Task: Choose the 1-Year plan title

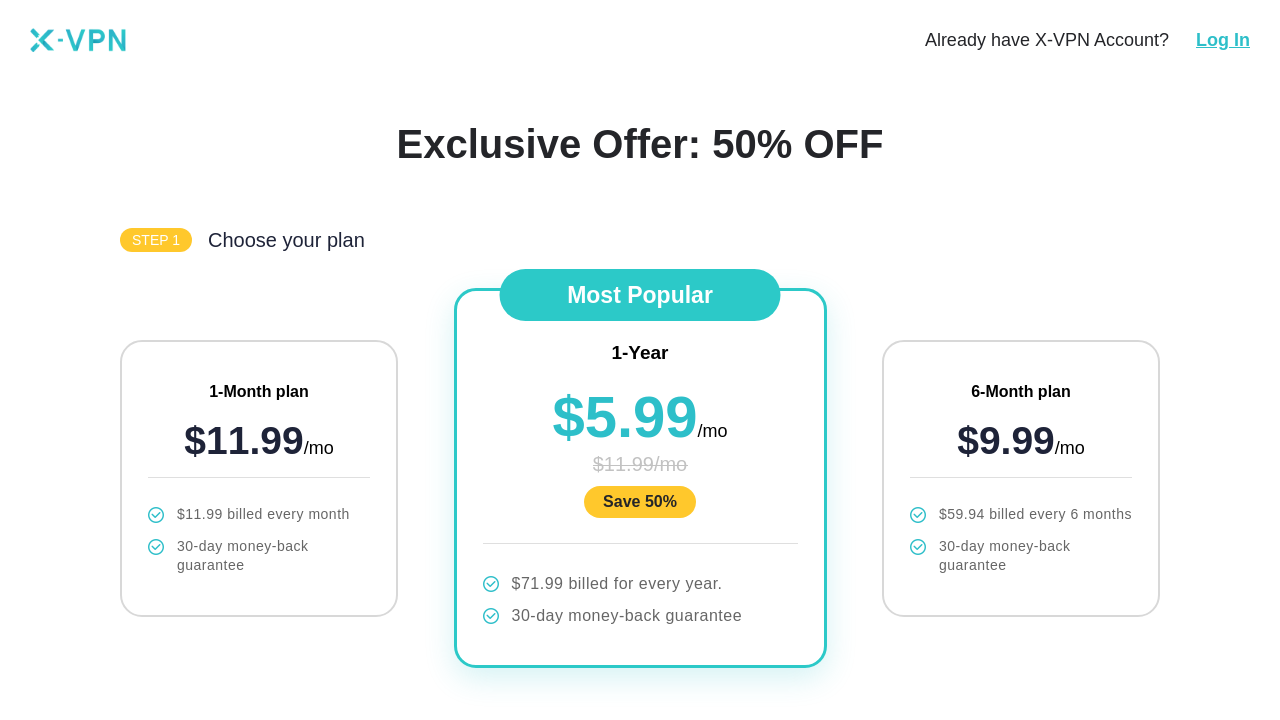Action: point(640,353)
